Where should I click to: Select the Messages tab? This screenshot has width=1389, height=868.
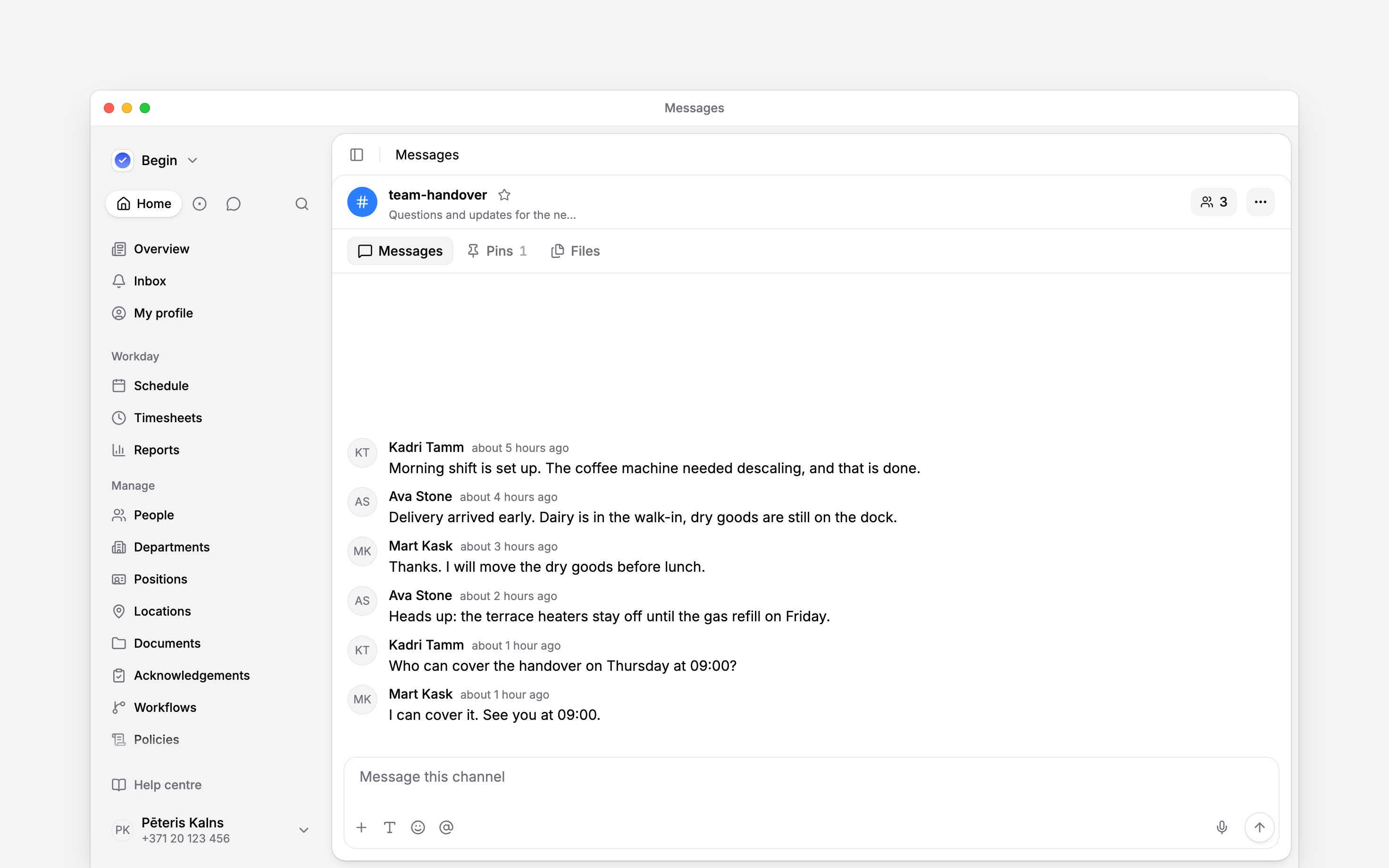coord(400,251)
